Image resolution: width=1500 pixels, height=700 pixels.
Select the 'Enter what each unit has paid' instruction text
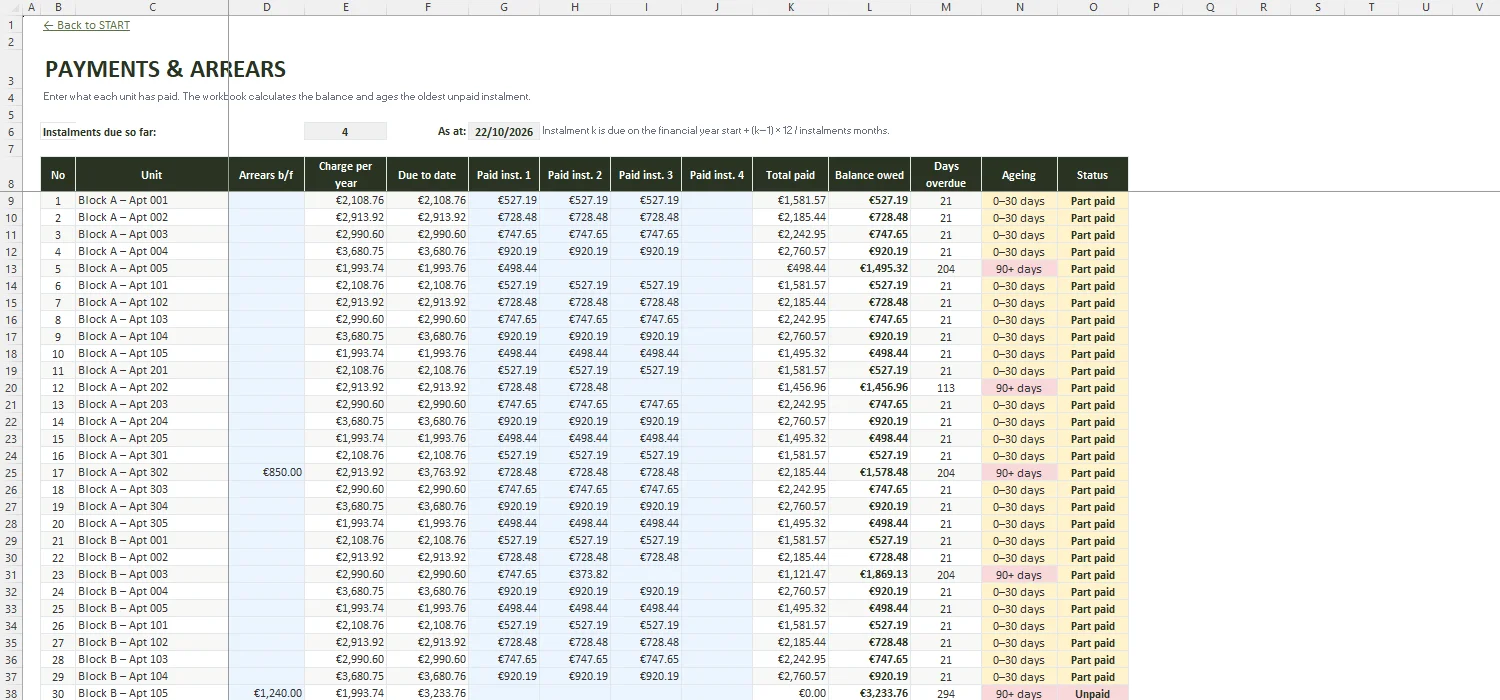[x=287, y=97]
